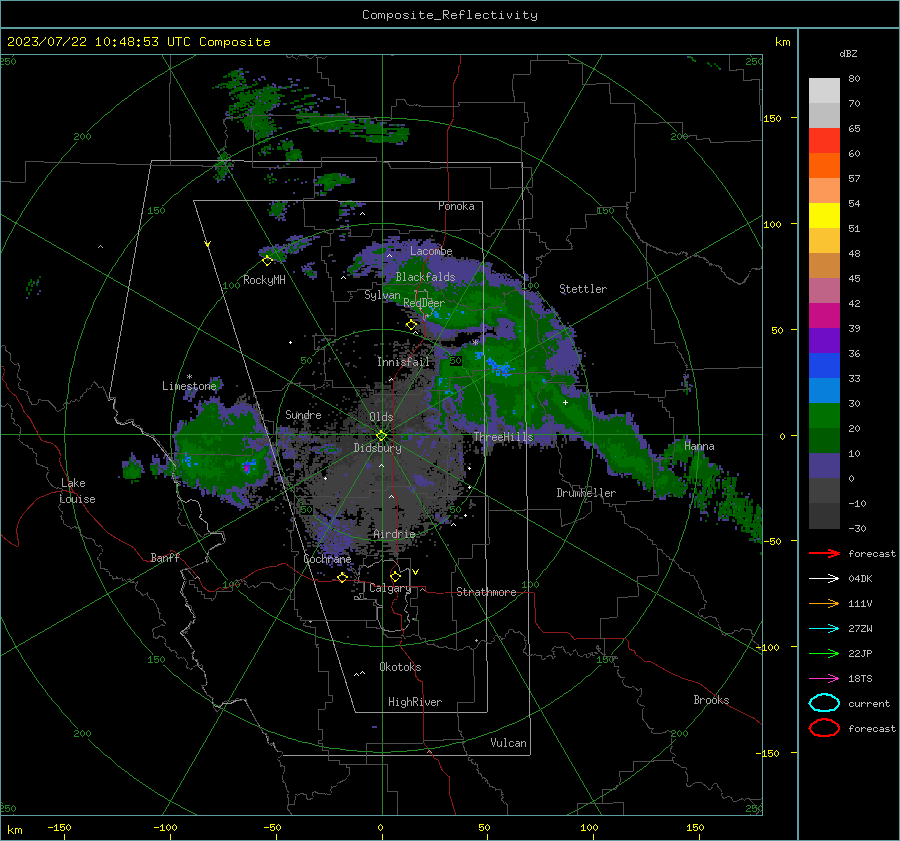Click the ThreeHills label
Image resolution: width=900 pixels, height=841 pixels.
[x=503, y=437]
